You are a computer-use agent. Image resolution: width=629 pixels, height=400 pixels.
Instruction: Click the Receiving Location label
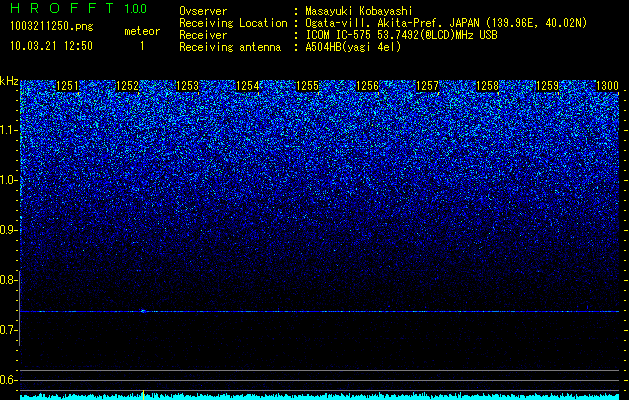pos(233,23)
